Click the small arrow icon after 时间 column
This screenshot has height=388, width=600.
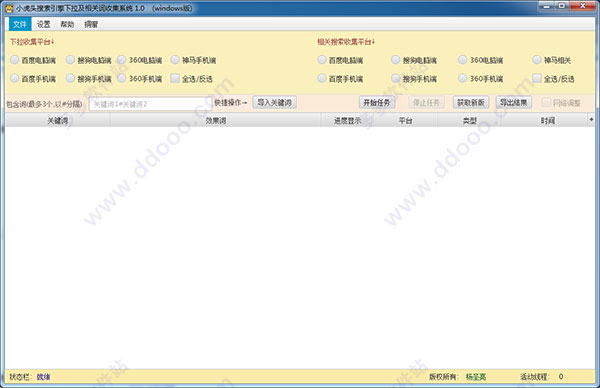click(x=591, y=120)
